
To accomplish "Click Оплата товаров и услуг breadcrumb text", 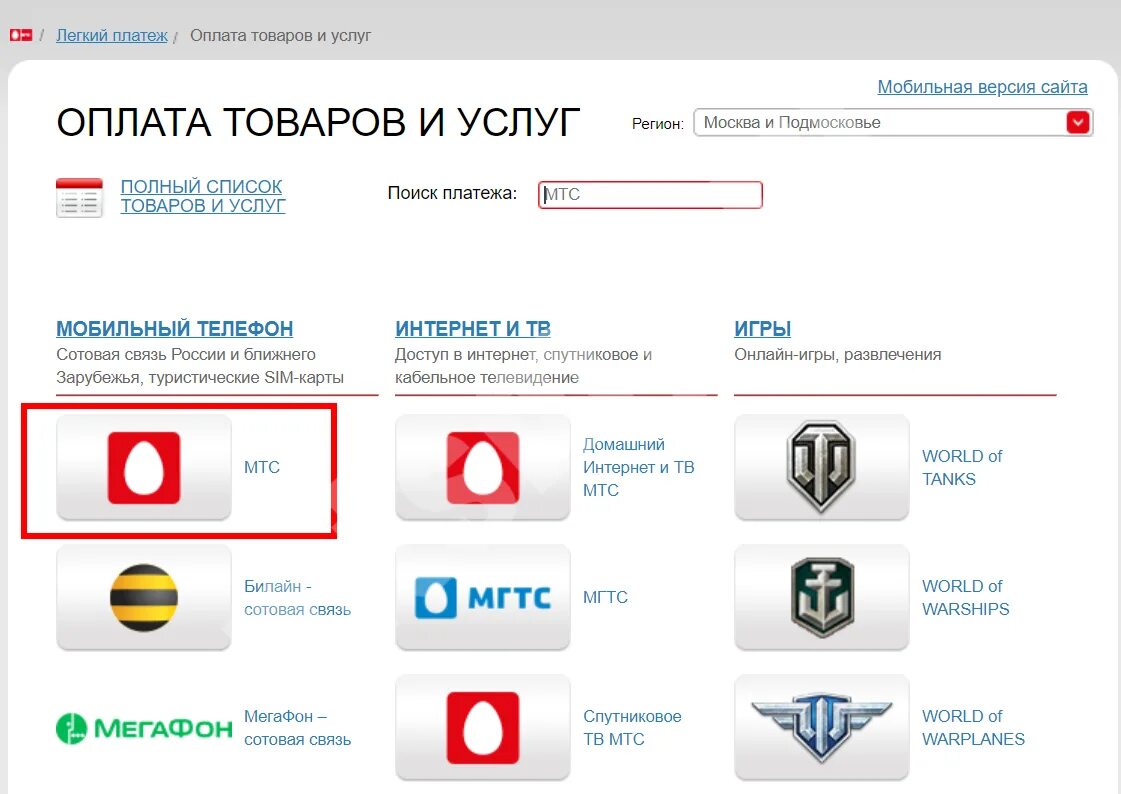I will click(280, 36).
